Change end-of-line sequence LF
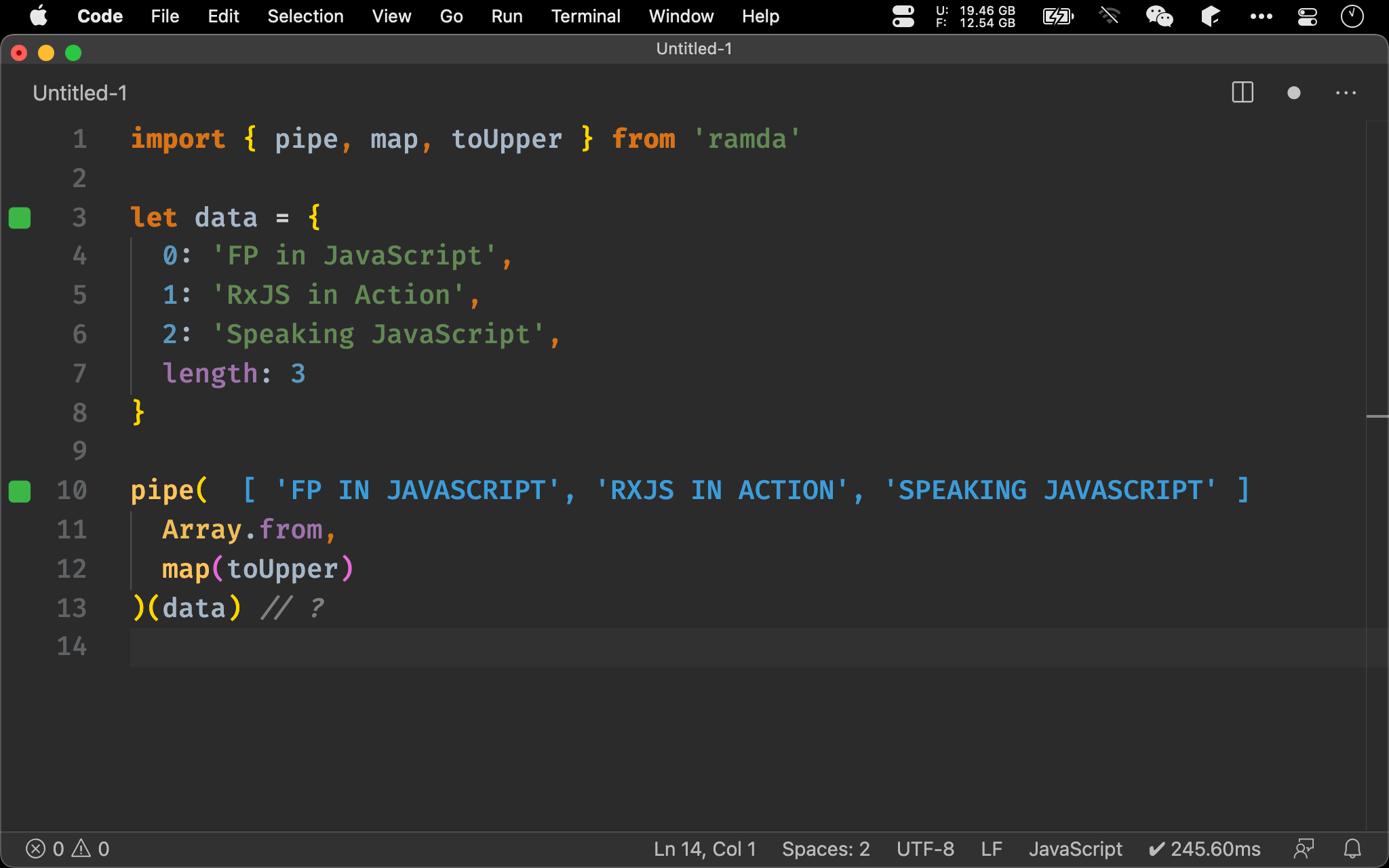Viewport: 1389px width, 868px height. tap(992, 848)
